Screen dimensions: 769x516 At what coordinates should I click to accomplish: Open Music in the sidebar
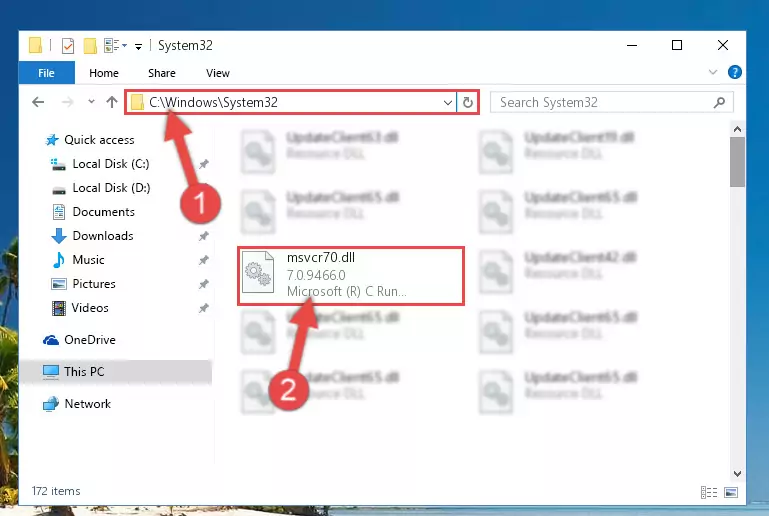pyautogui.click(x=78, y=259)
